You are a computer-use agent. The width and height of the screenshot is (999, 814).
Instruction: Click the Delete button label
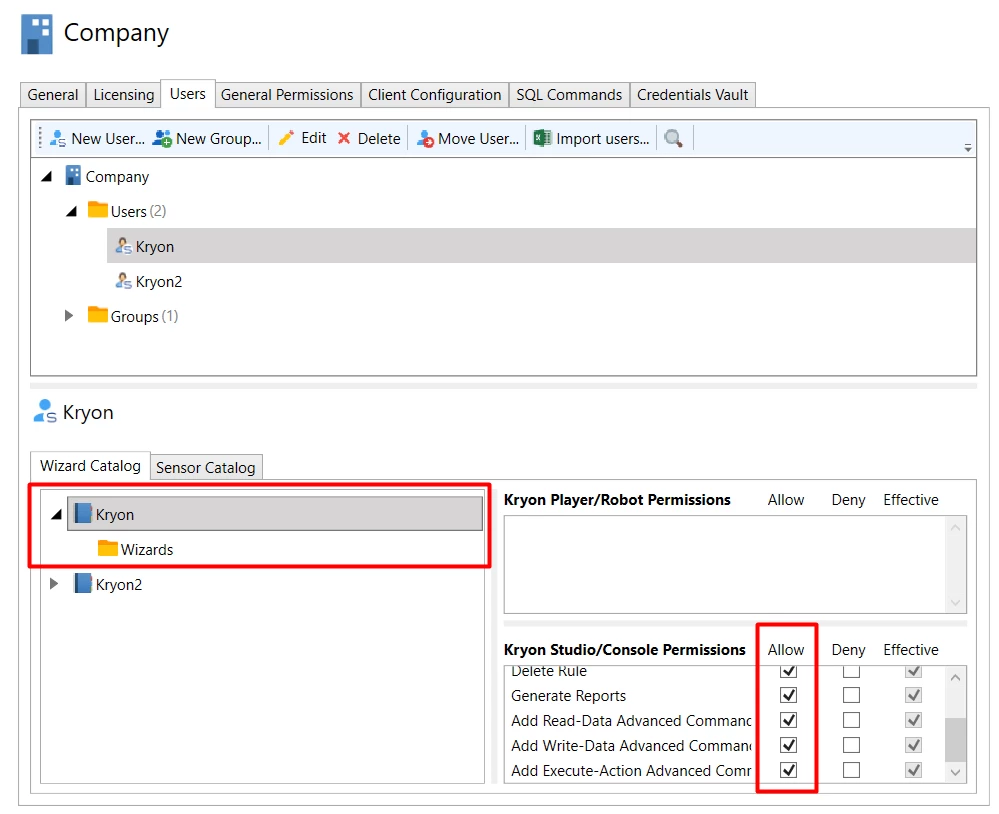tap(379, 138)
